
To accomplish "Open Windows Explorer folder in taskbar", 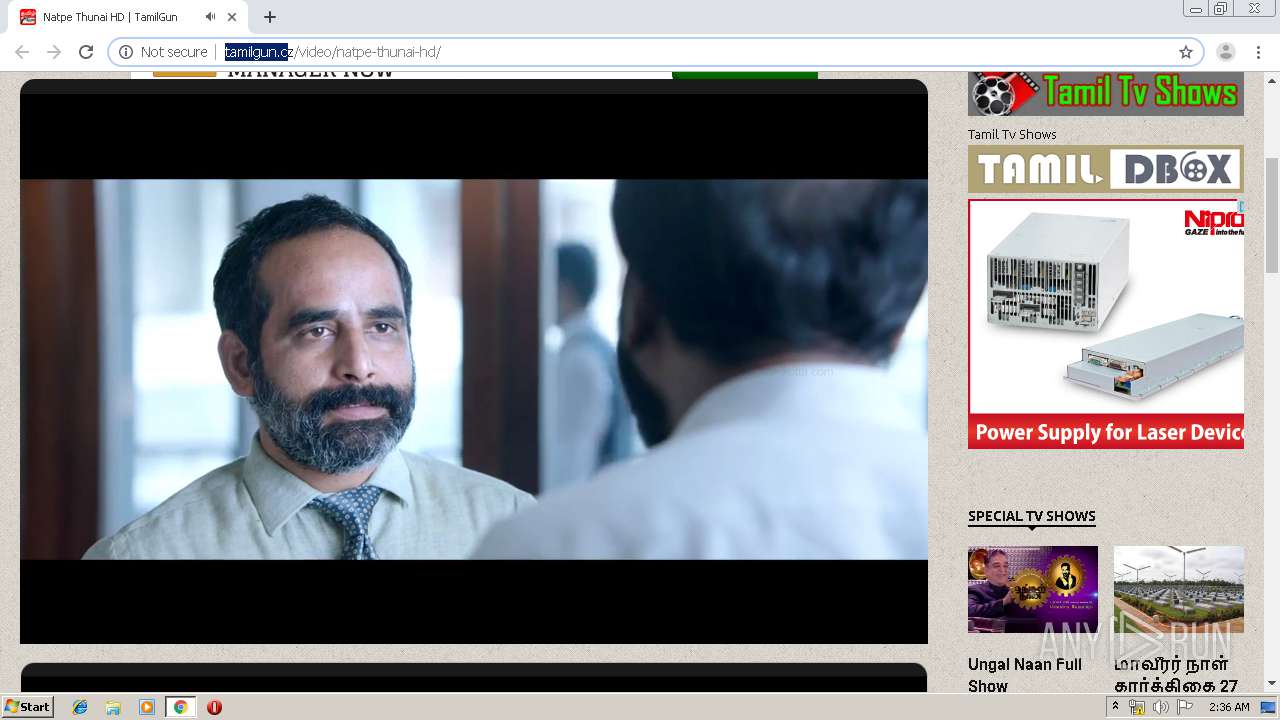I will click(x=113, y=707).
